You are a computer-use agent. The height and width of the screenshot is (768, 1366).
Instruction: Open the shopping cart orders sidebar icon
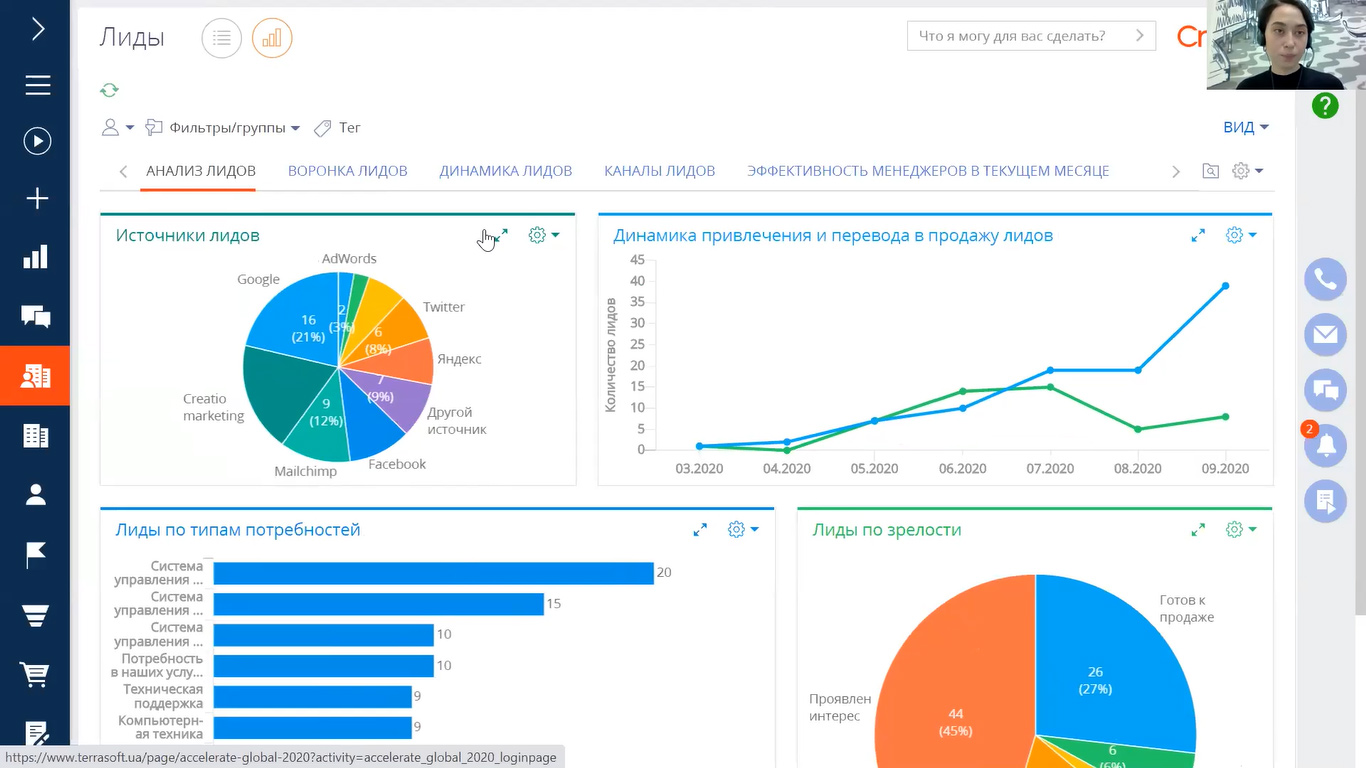pyautogui.click(x=35, y=675)
